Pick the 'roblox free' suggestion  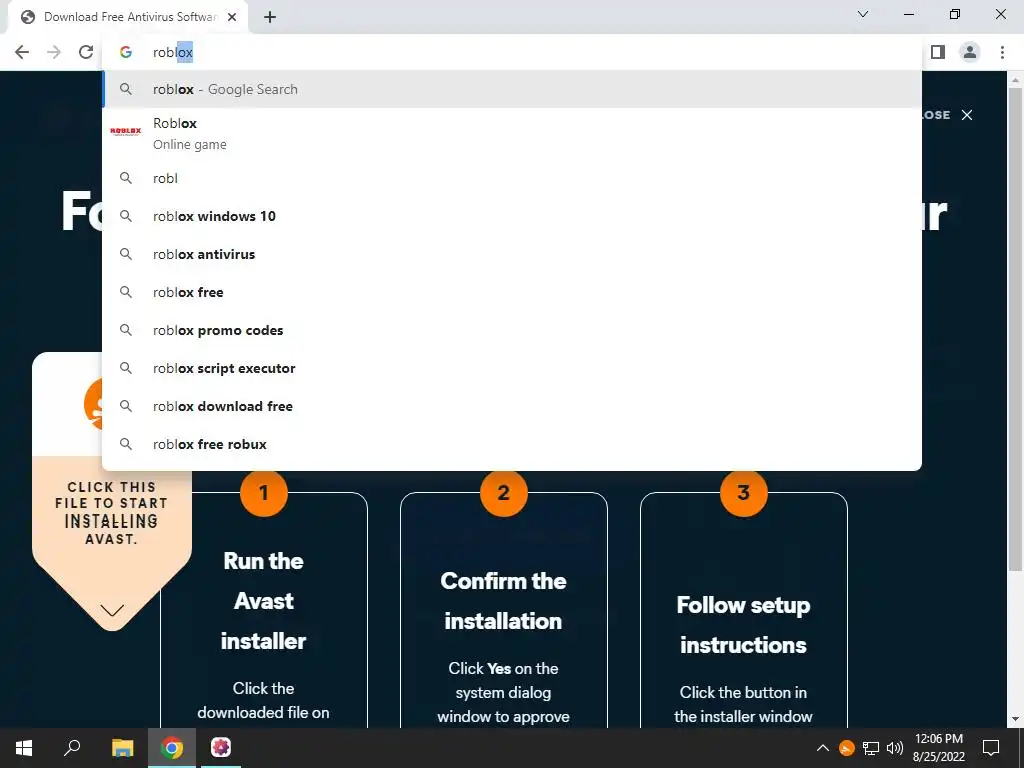tap(512, 292)
